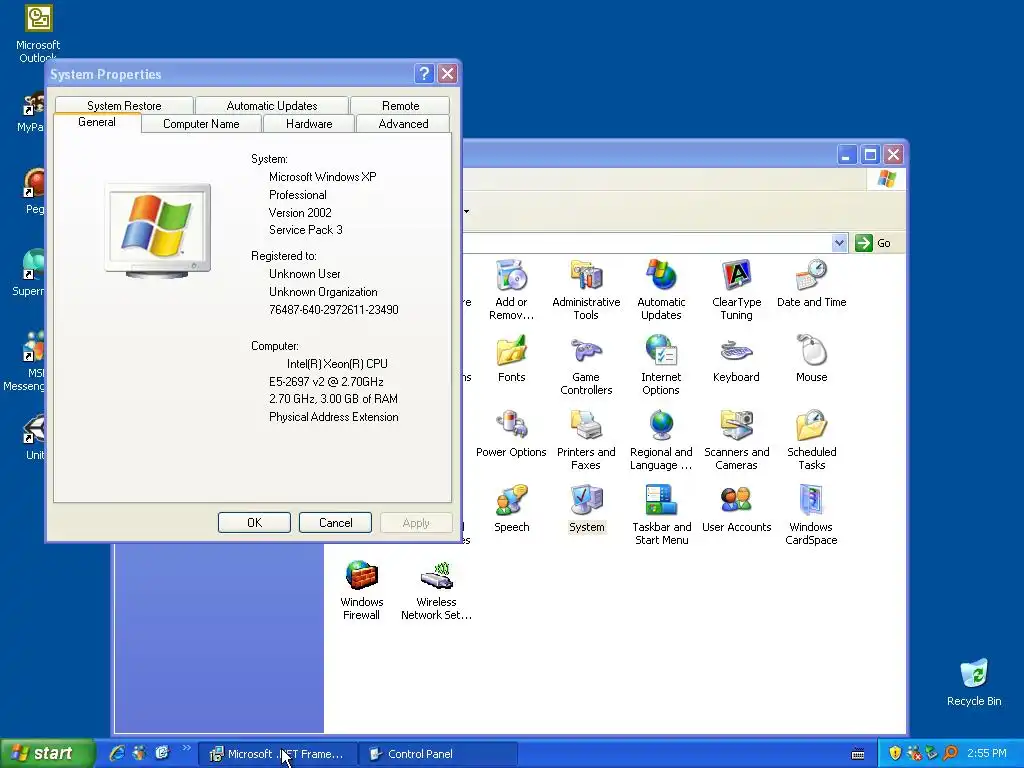1024x768 pixels.
Task: Select the Recycle Bin desktop icon
Action: (x=974, y=682)
